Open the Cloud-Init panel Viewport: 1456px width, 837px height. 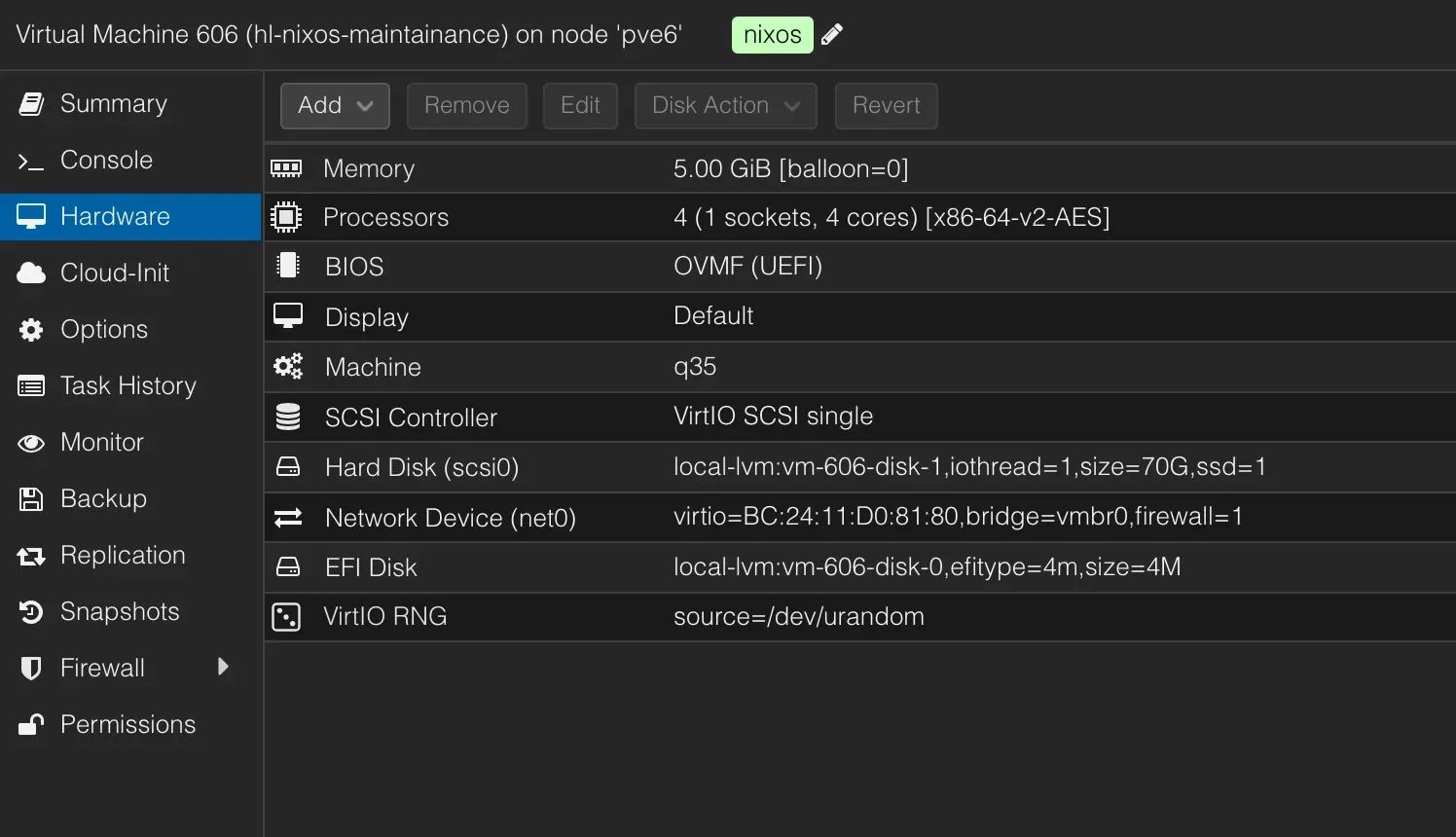114,273
